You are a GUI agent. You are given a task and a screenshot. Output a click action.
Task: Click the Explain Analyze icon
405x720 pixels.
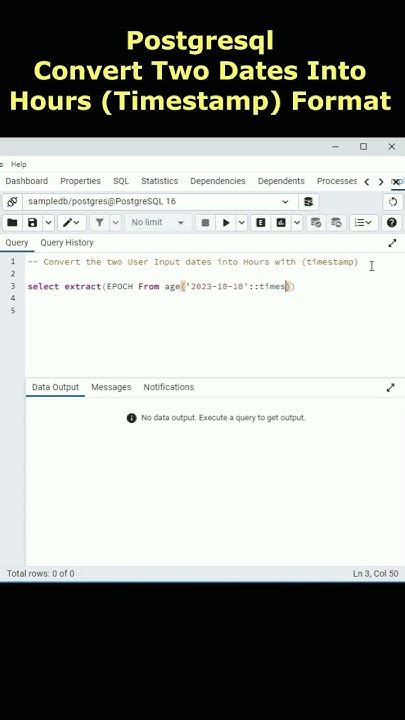(281, 223)
